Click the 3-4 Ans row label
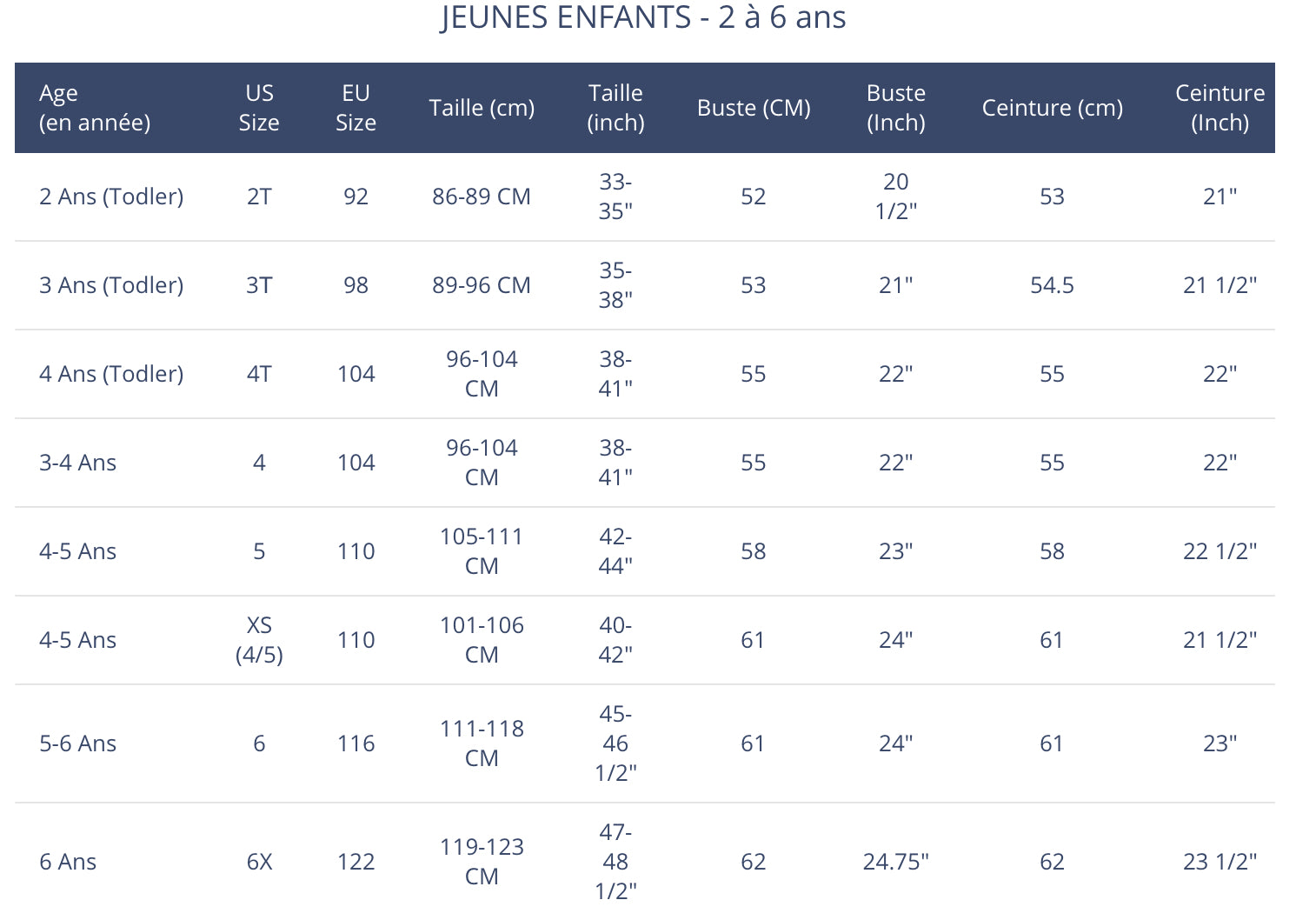The width and height of the screenshot is (1316, 920). click(77, 463)
